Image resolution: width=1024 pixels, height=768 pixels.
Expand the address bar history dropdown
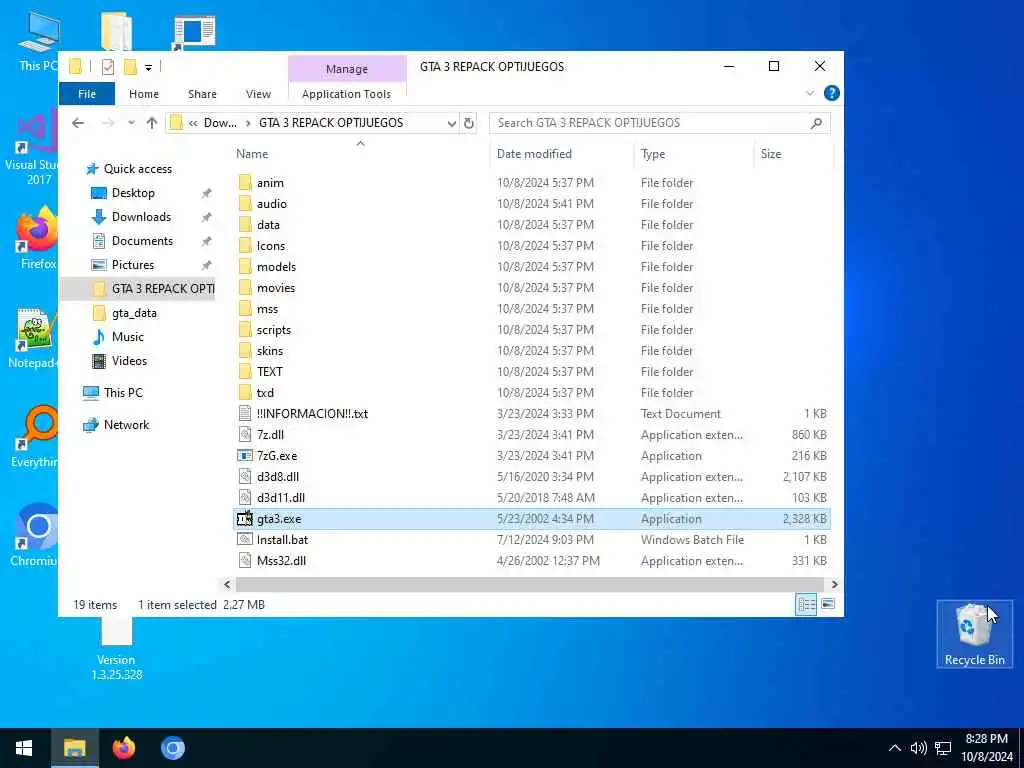[x=451, y=123]
